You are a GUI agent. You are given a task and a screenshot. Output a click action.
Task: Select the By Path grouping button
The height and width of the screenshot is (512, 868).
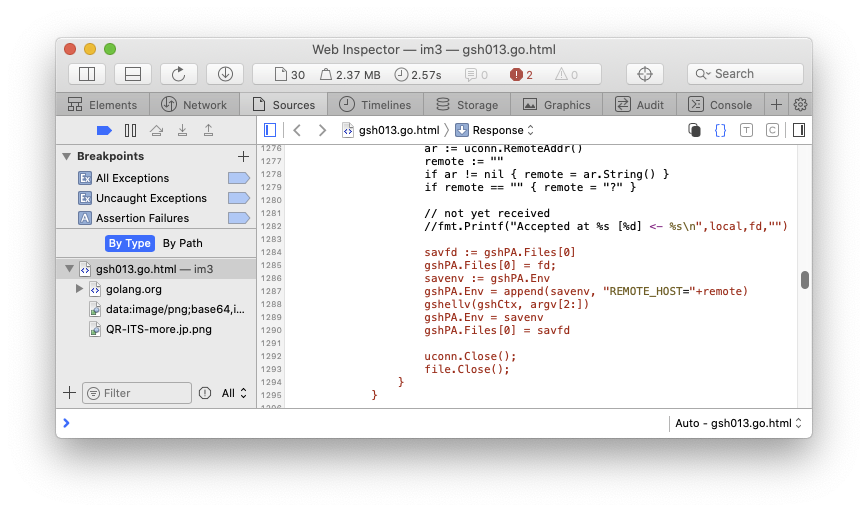182,243
